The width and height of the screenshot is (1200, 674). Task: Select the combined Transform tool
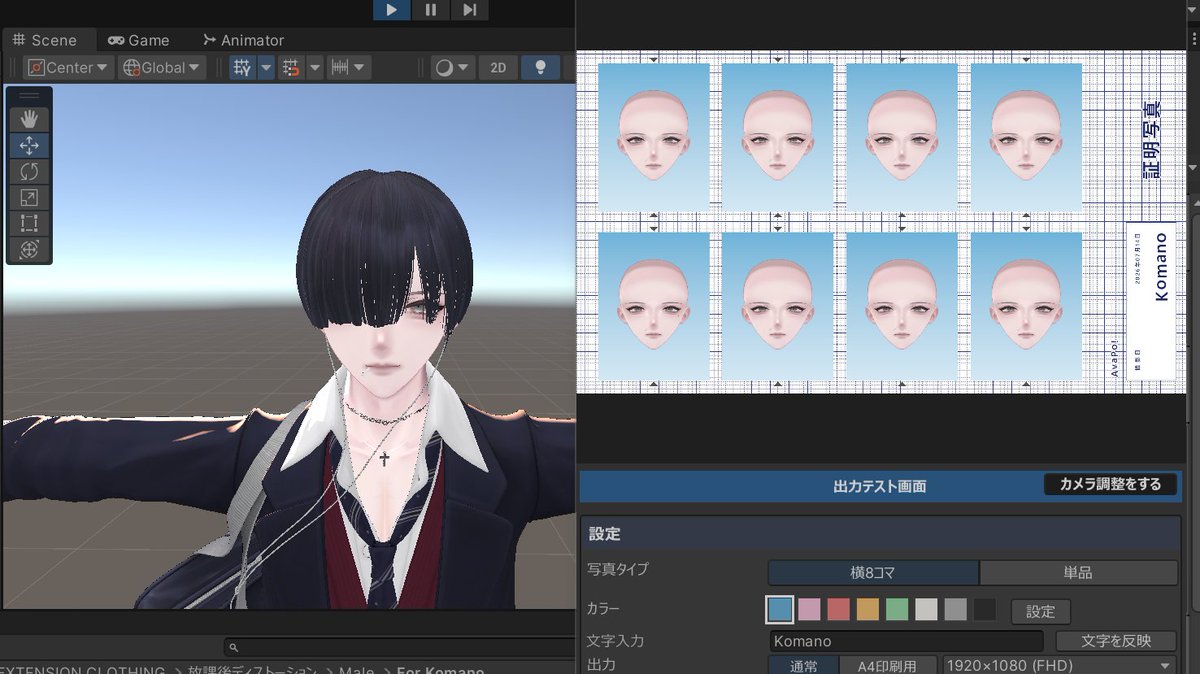click(29, 249)
